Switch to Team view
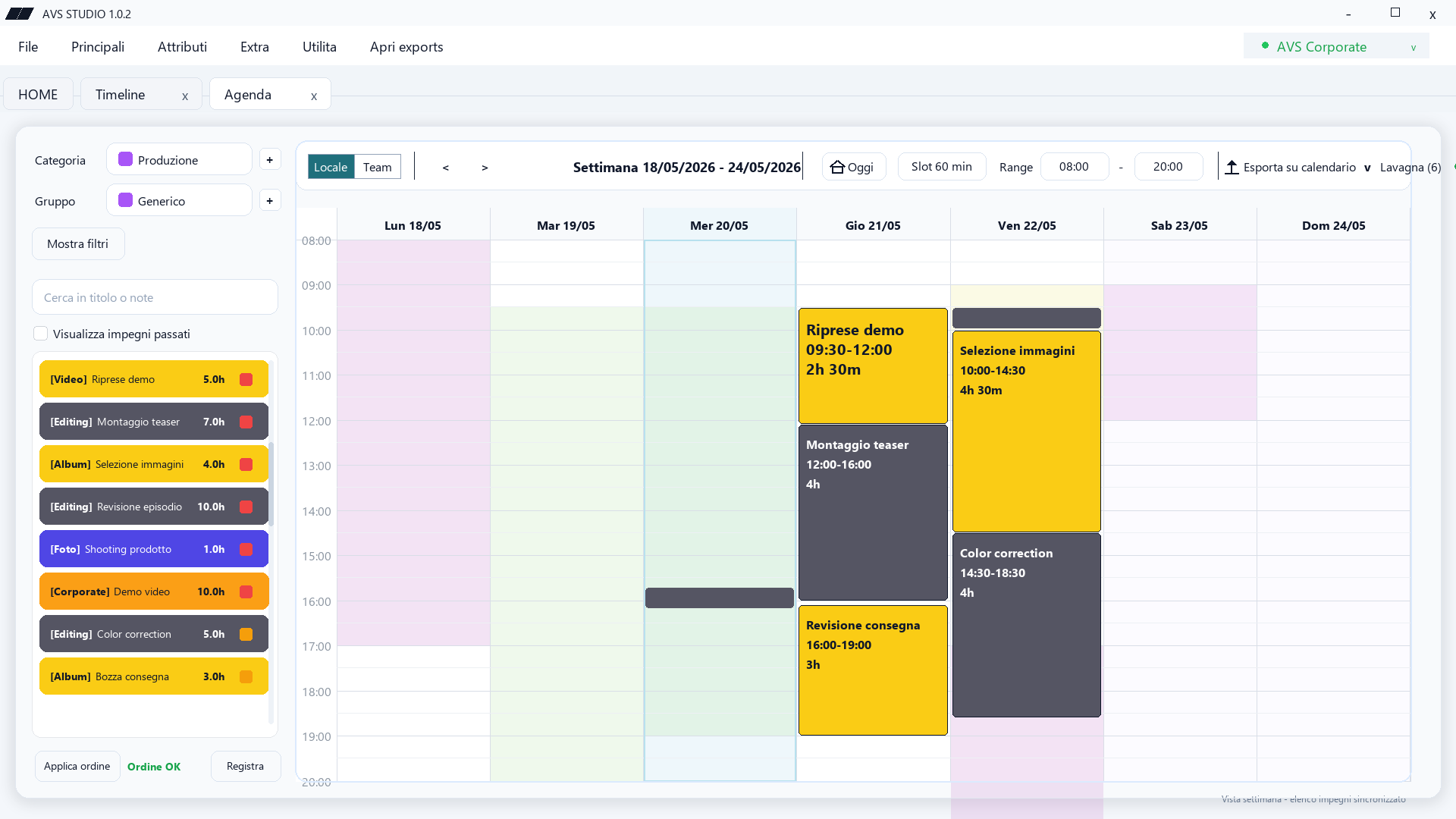 click(x=378, y=167)
